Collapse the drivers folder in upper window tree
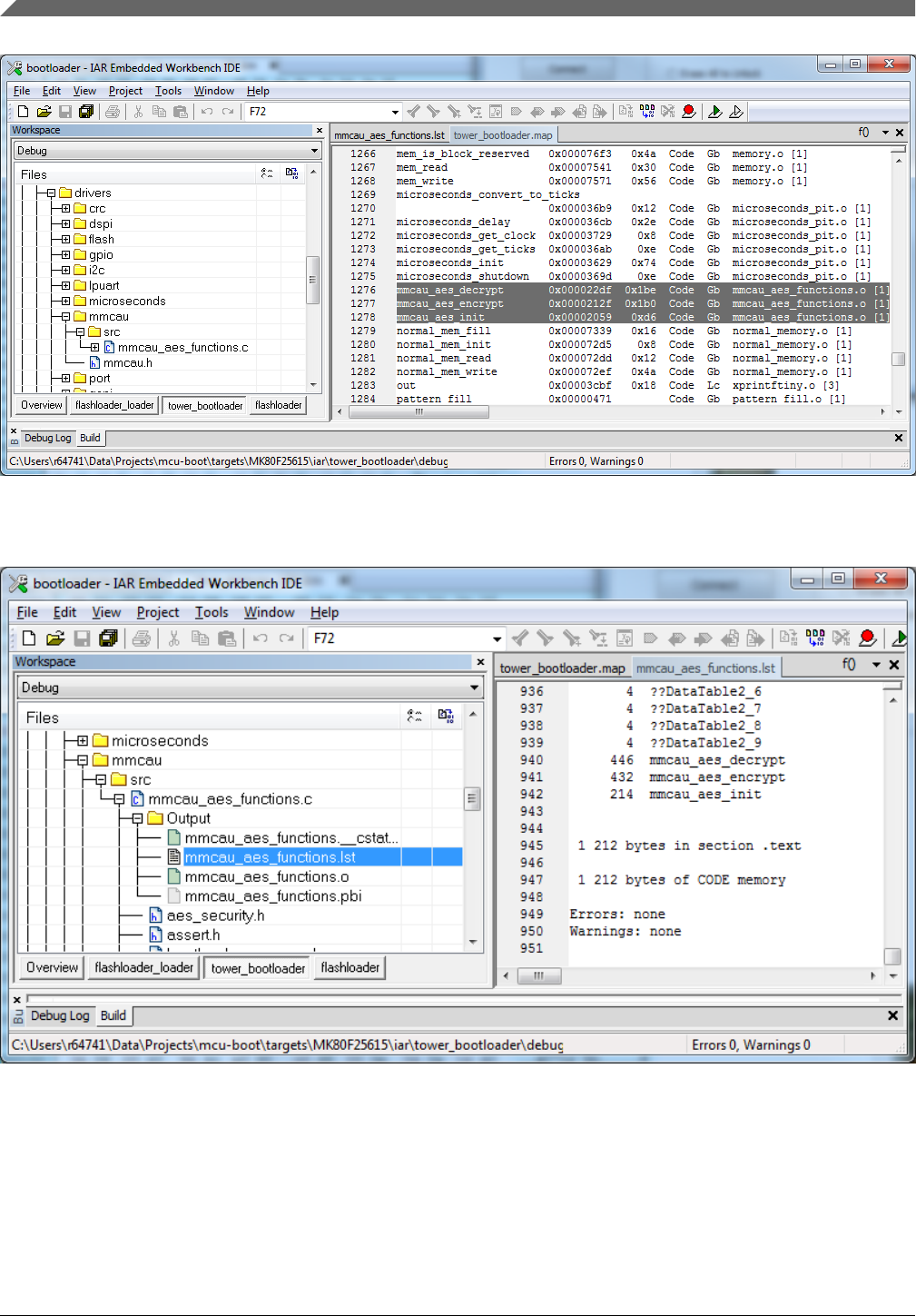The width and height of the screenshot is (916, 1316). tap(51, 193)
